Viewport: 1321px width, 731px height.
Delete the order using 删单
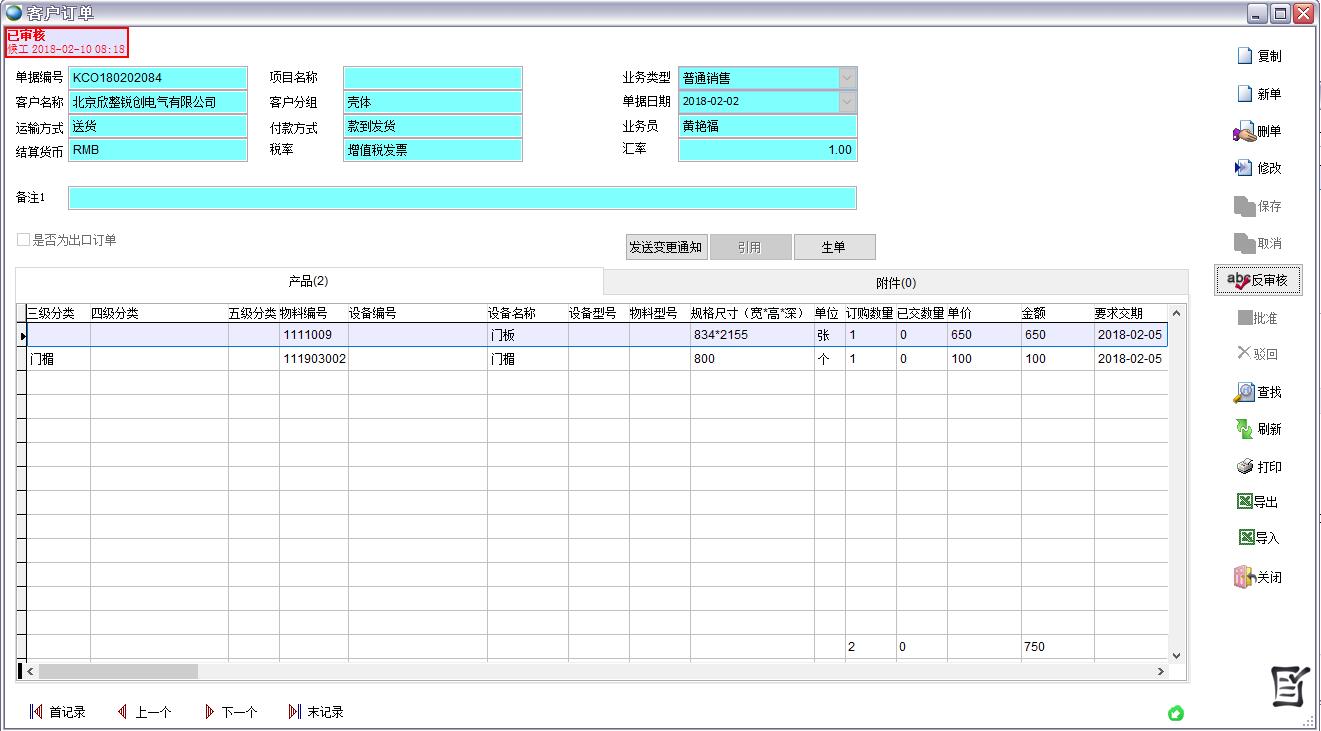(x=1244, y=131)
